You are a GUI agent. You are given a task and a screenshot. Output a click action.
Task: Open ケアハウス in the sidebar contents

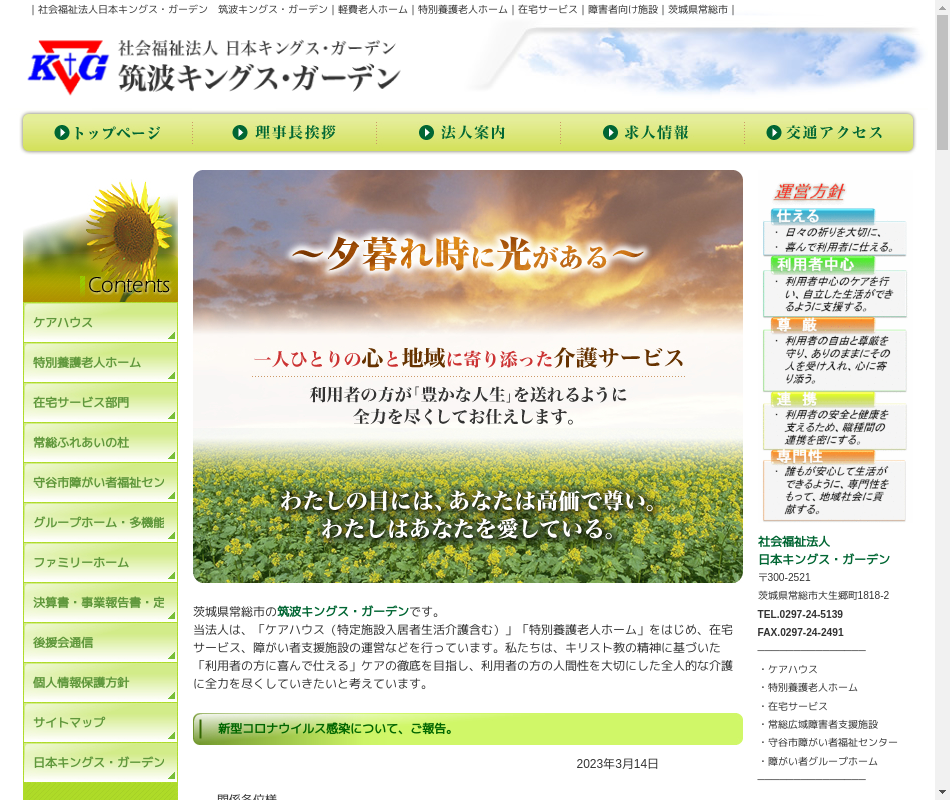point(100,323)
